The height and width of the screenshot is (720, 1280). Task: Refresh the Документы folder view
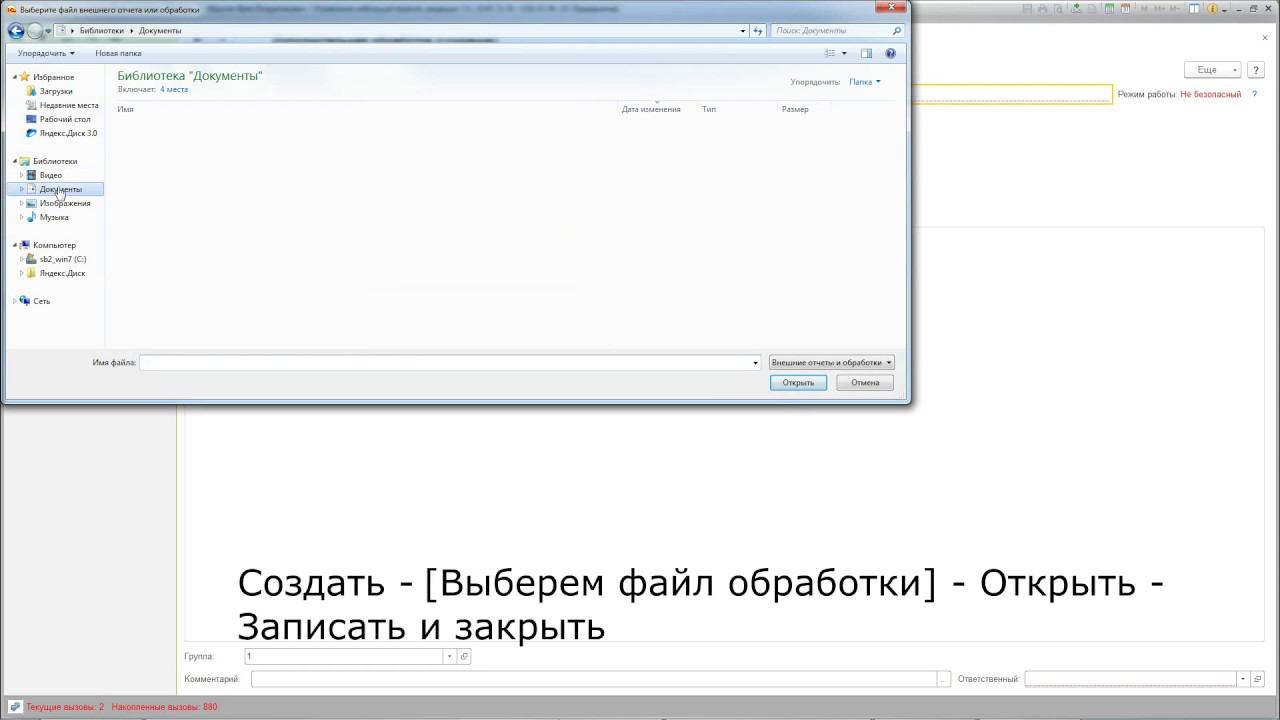[x=758, y=31]
